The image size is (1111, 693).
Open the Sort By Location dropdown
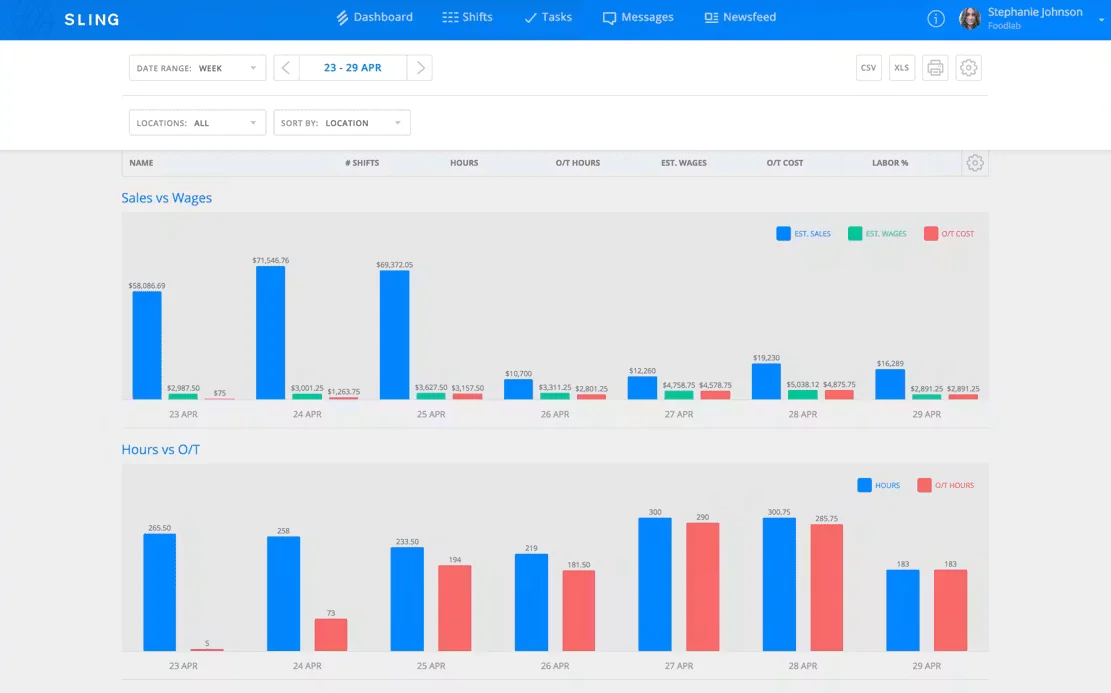point(342,123)
